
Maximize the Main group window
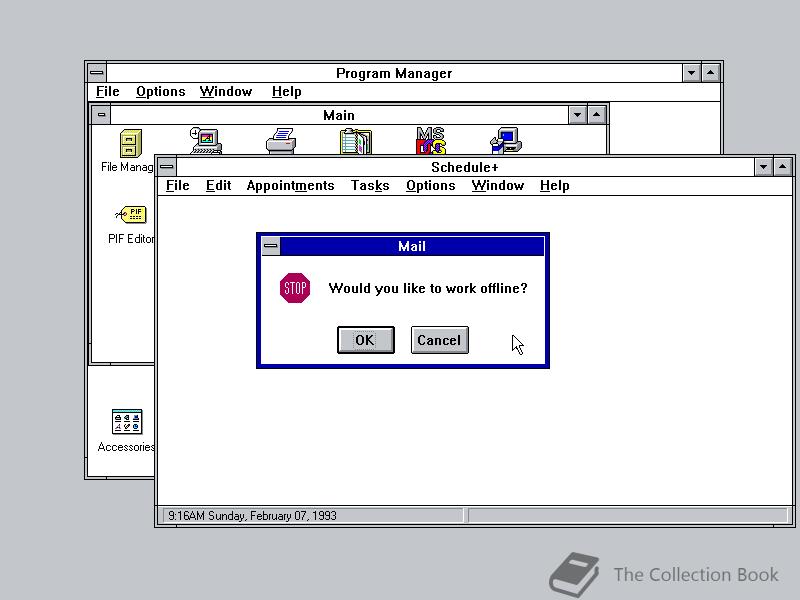click(596, 115)
